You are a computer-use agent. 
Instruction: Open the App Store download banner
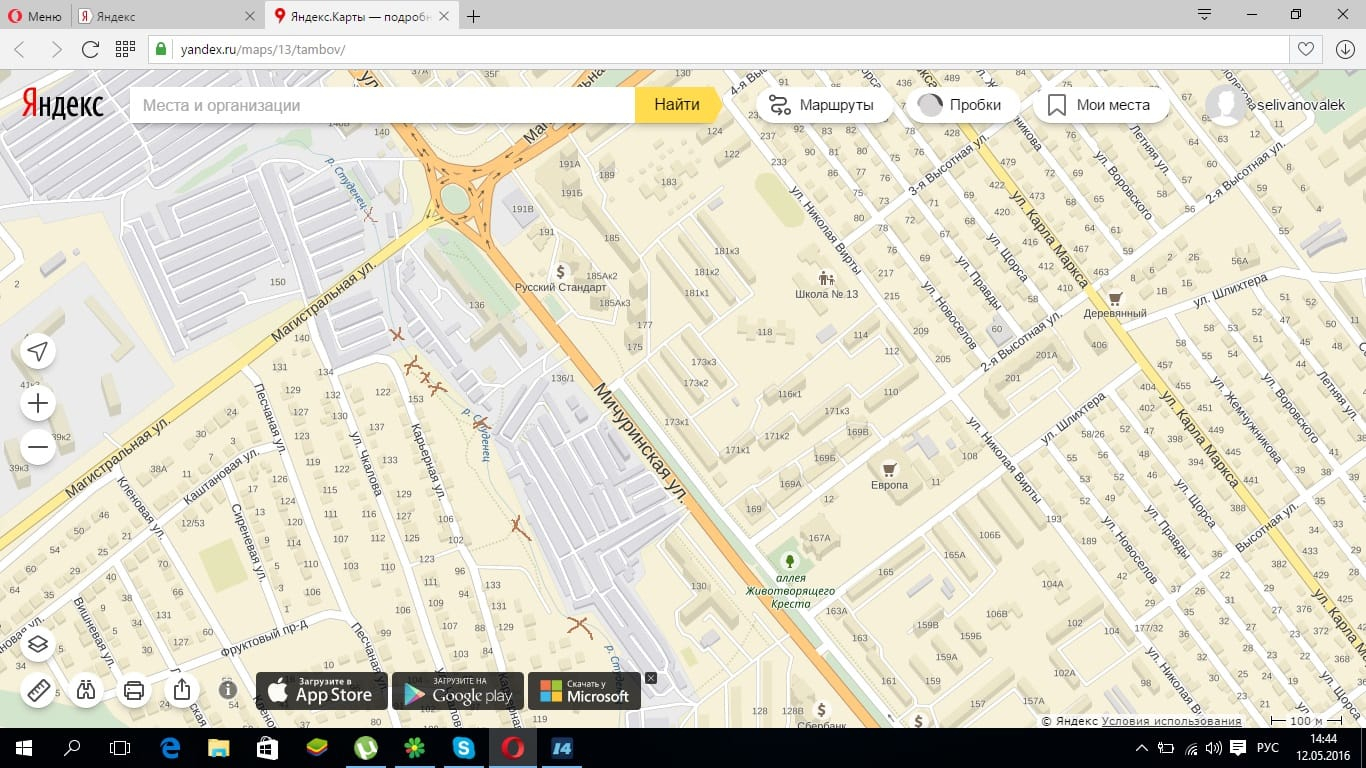pyautogui.click(x=322, y=691)
